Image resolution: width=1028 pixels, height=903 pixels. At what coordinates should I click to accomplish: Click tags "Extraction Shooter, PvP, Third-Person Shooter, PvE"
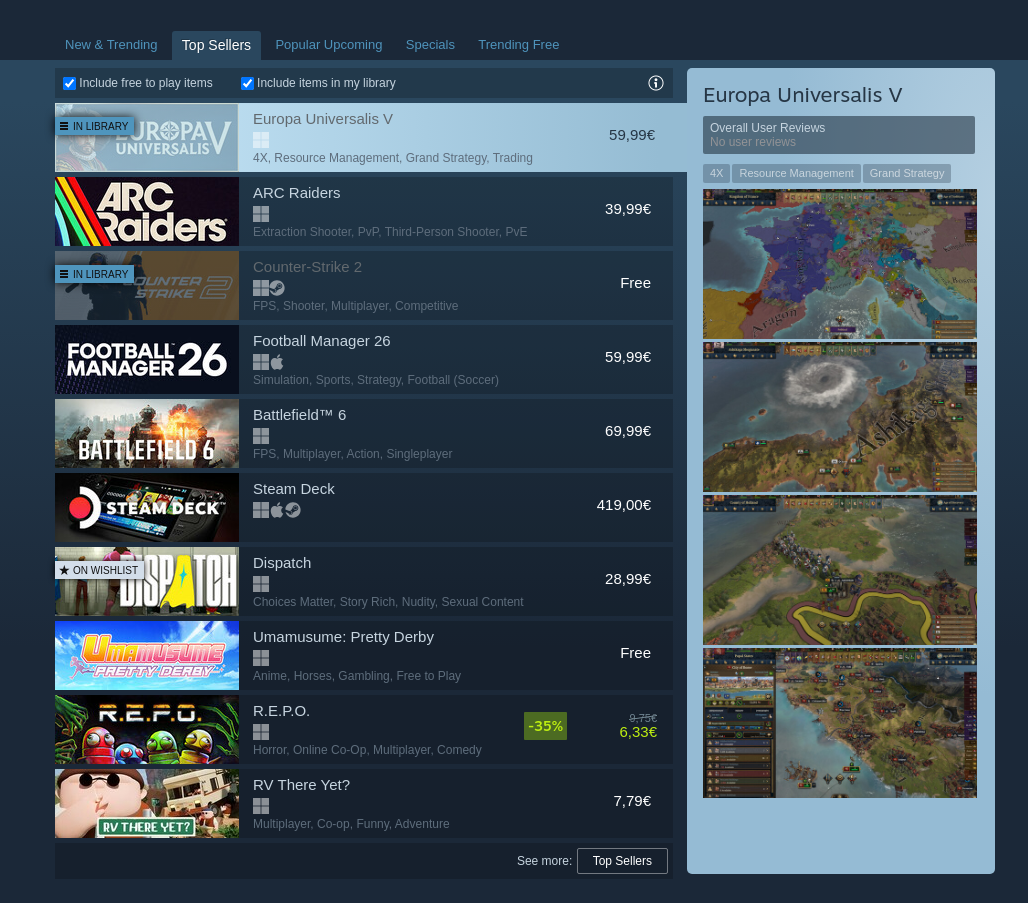pyautogui.click(x=390, y=231)
